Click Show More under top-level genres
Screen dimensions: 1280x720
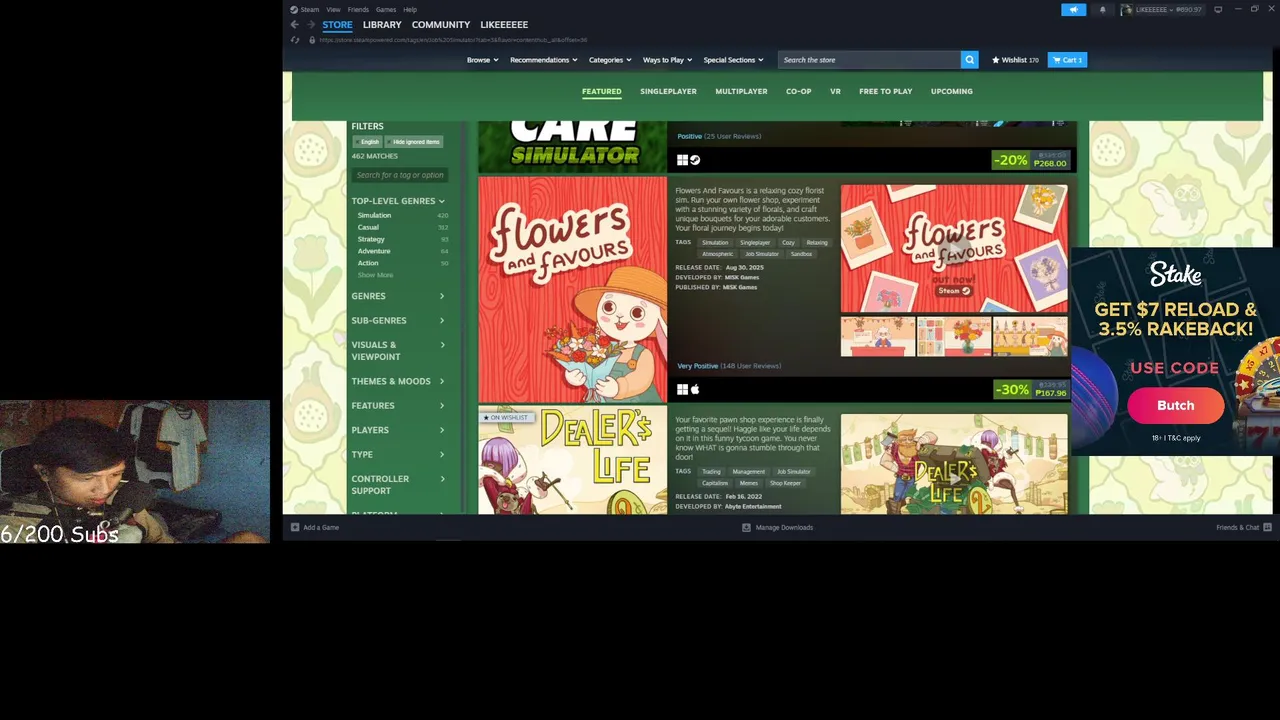point(376,275)
